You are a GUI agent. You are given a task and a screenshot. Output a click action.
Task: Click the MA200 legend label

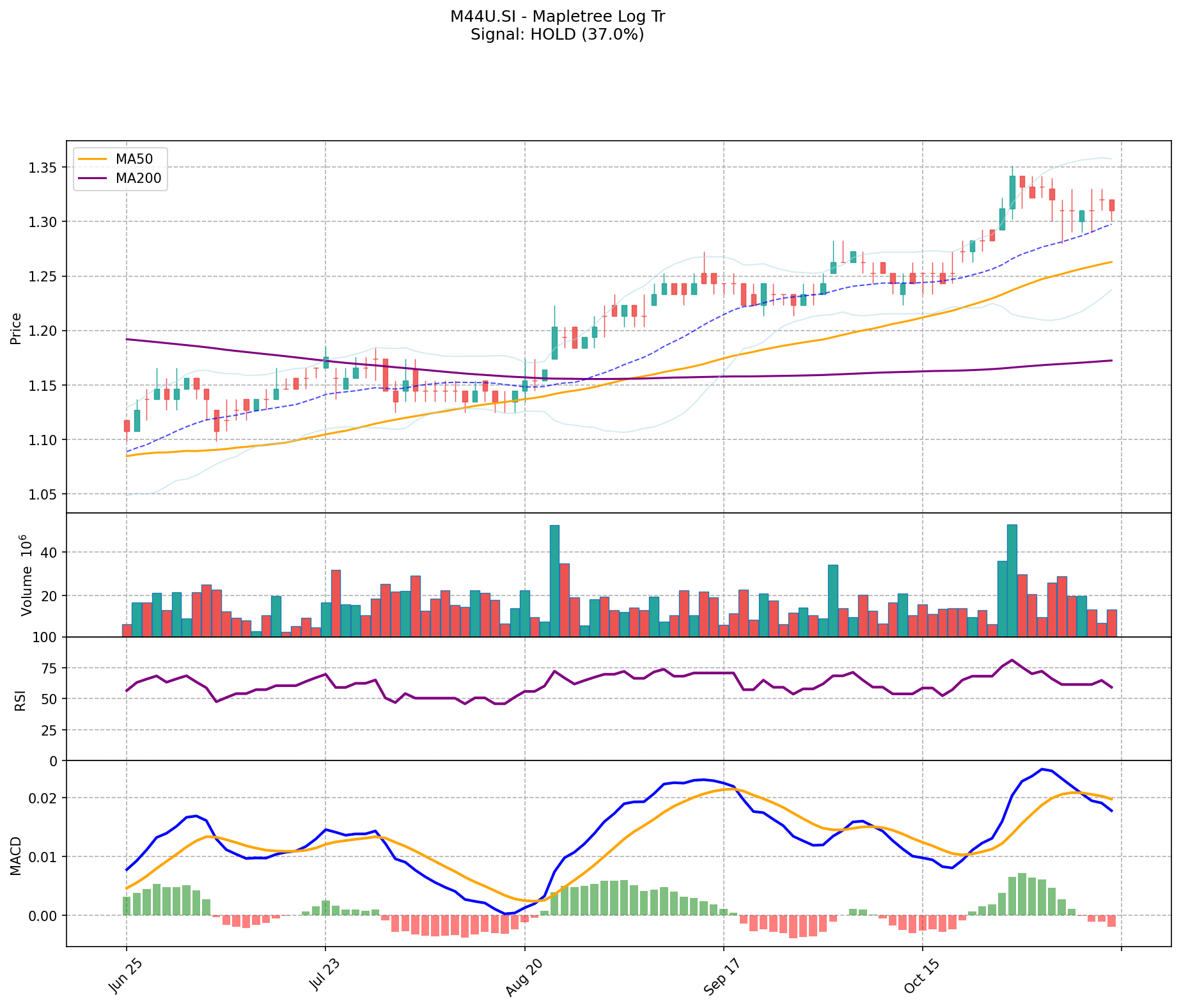click(x=138, y=178)
